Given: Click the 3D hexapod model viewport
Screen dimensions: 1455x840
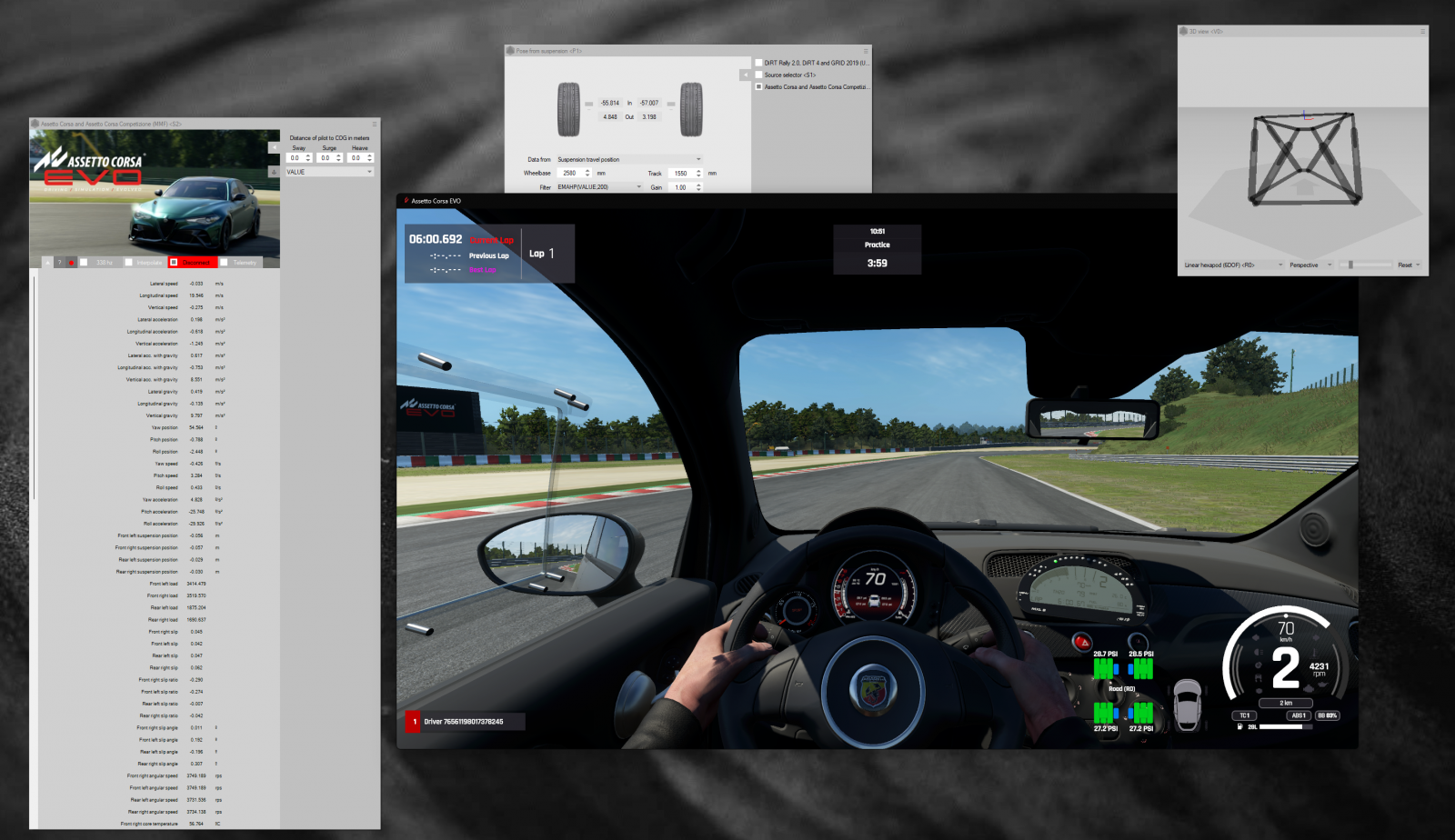Looking at the screenshot, I should pos(1303,147).
